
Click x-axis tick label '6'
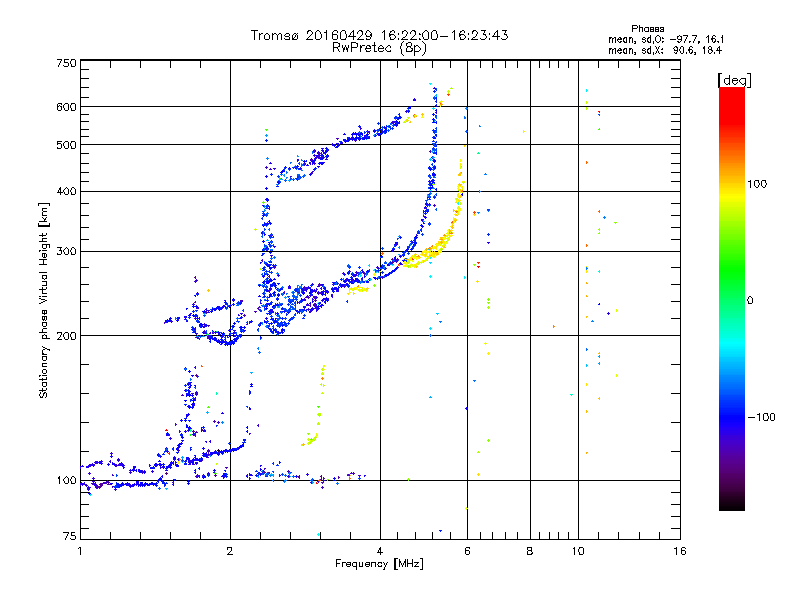click(x=467, y=551)
